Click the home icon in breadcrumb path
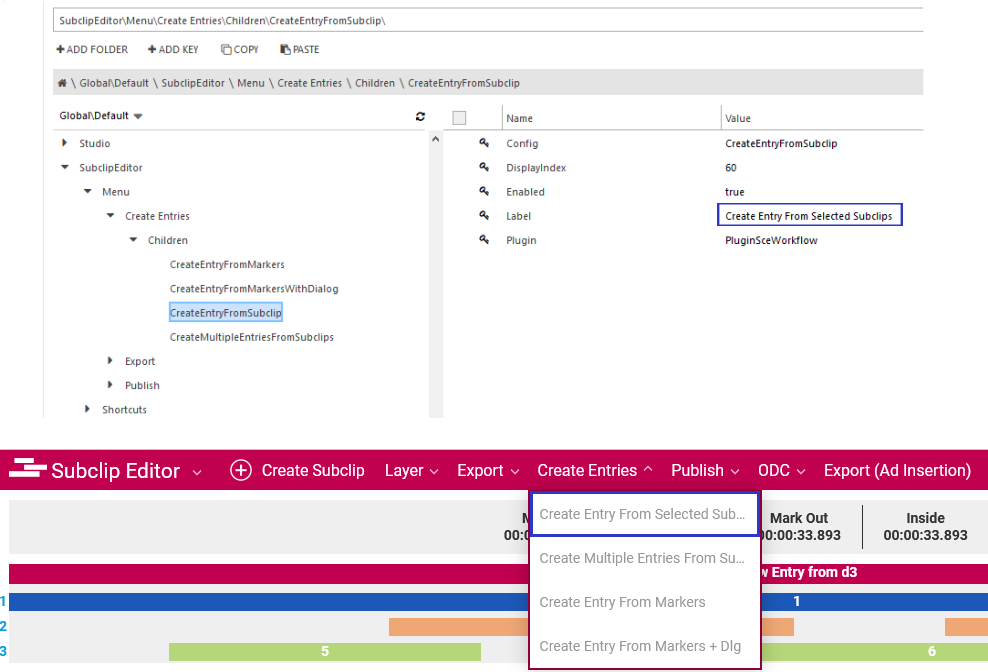 pyautogui.click(x=62, y=83)
